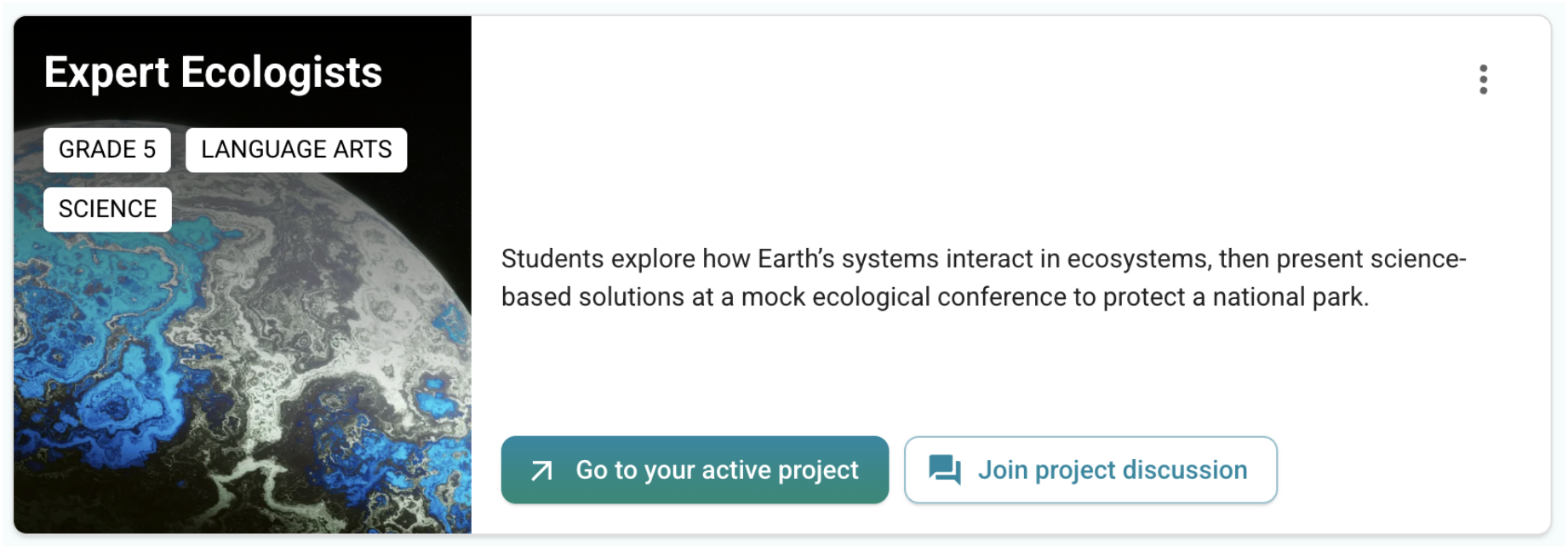Open the Expert Ecologists project title
Viewport: 1568px width, 552px height.
point(213,72)
